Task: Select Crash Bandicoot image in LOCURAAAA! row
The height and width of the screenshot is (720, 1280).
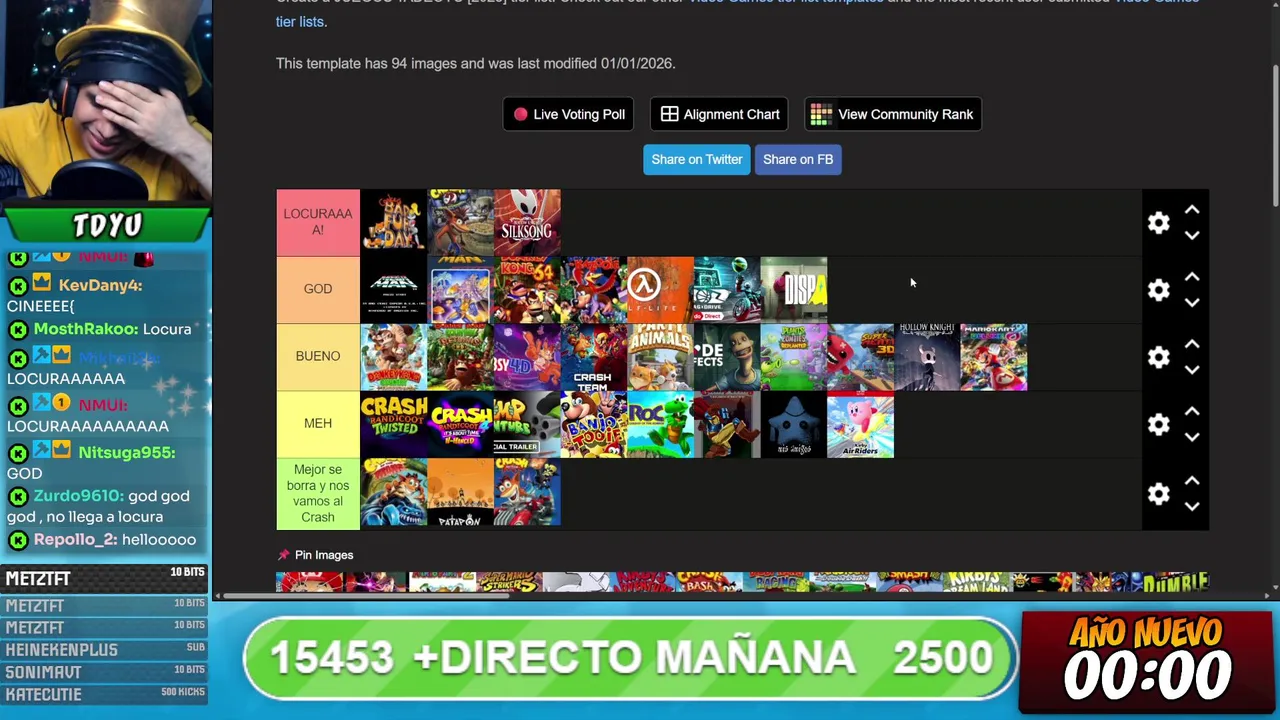Action: click(460, 223)
